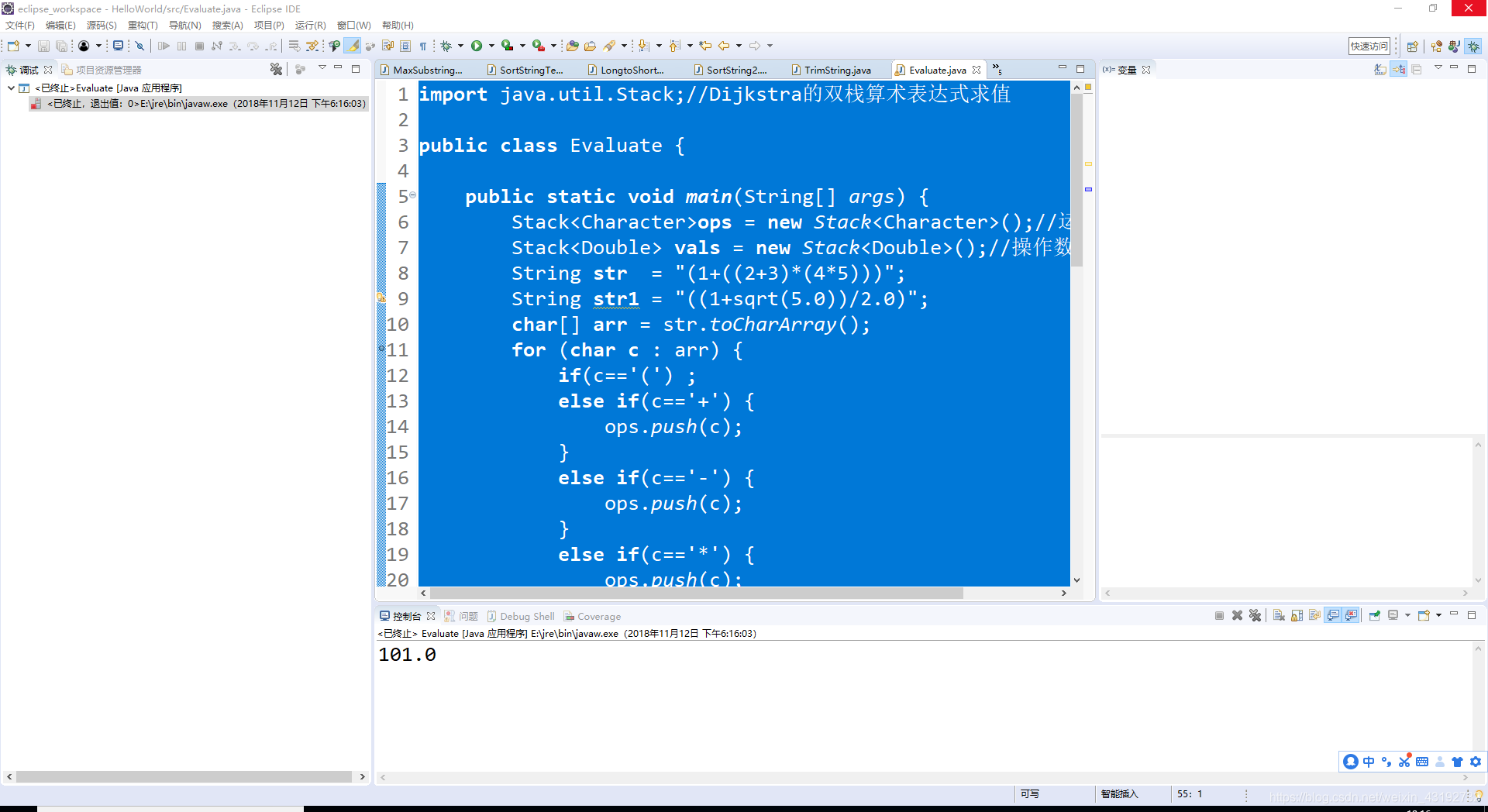Open the Debug Shell tab
This screenshot has height=812, width=1488.
tap(521, 617)
